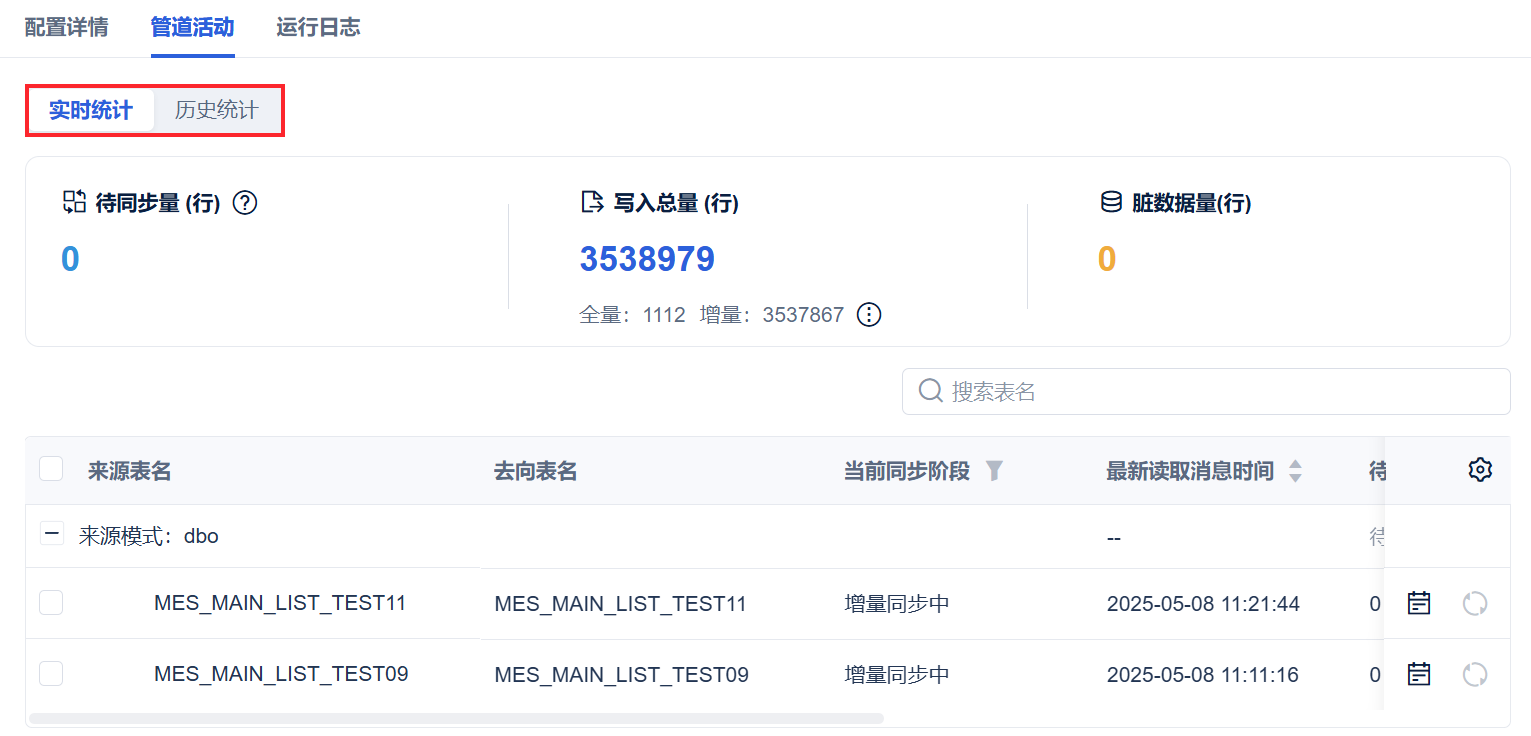Collapse the 来源模式: dbo group
This screenshot has width=1531, height=736.
tap(52, 534)
